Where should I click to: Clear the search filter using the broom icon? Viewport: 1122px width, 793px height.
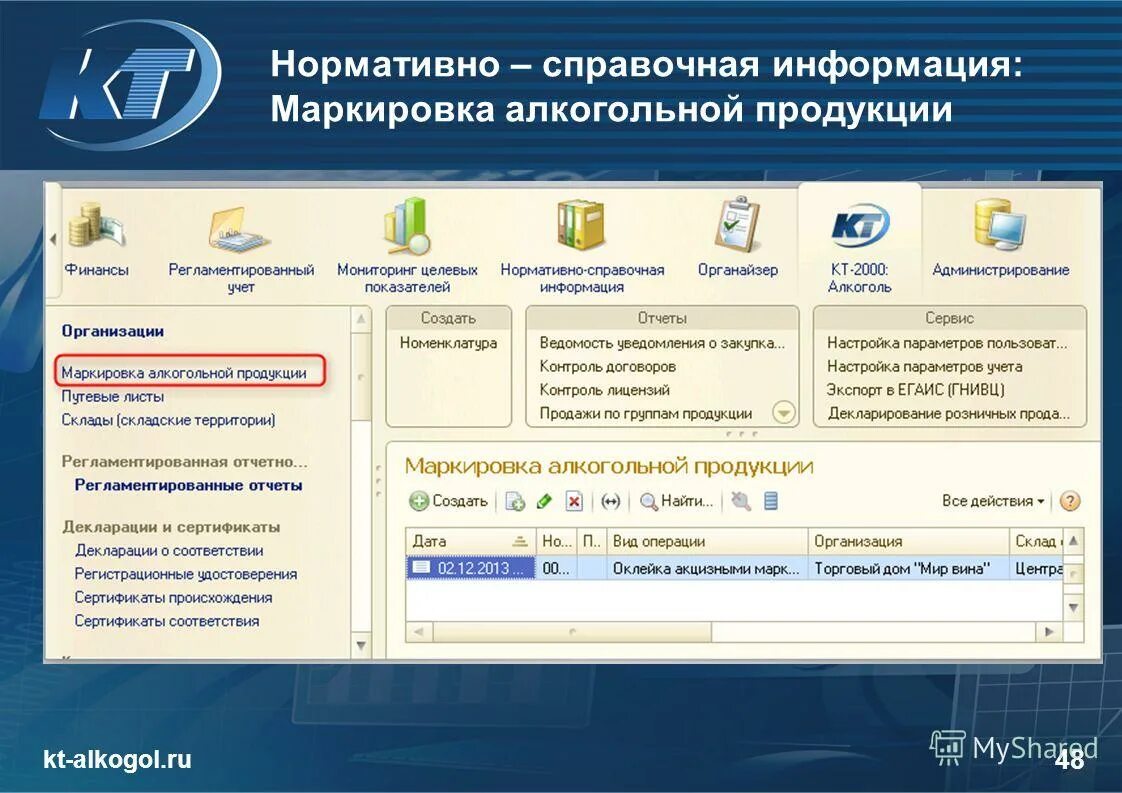(743, 501)
